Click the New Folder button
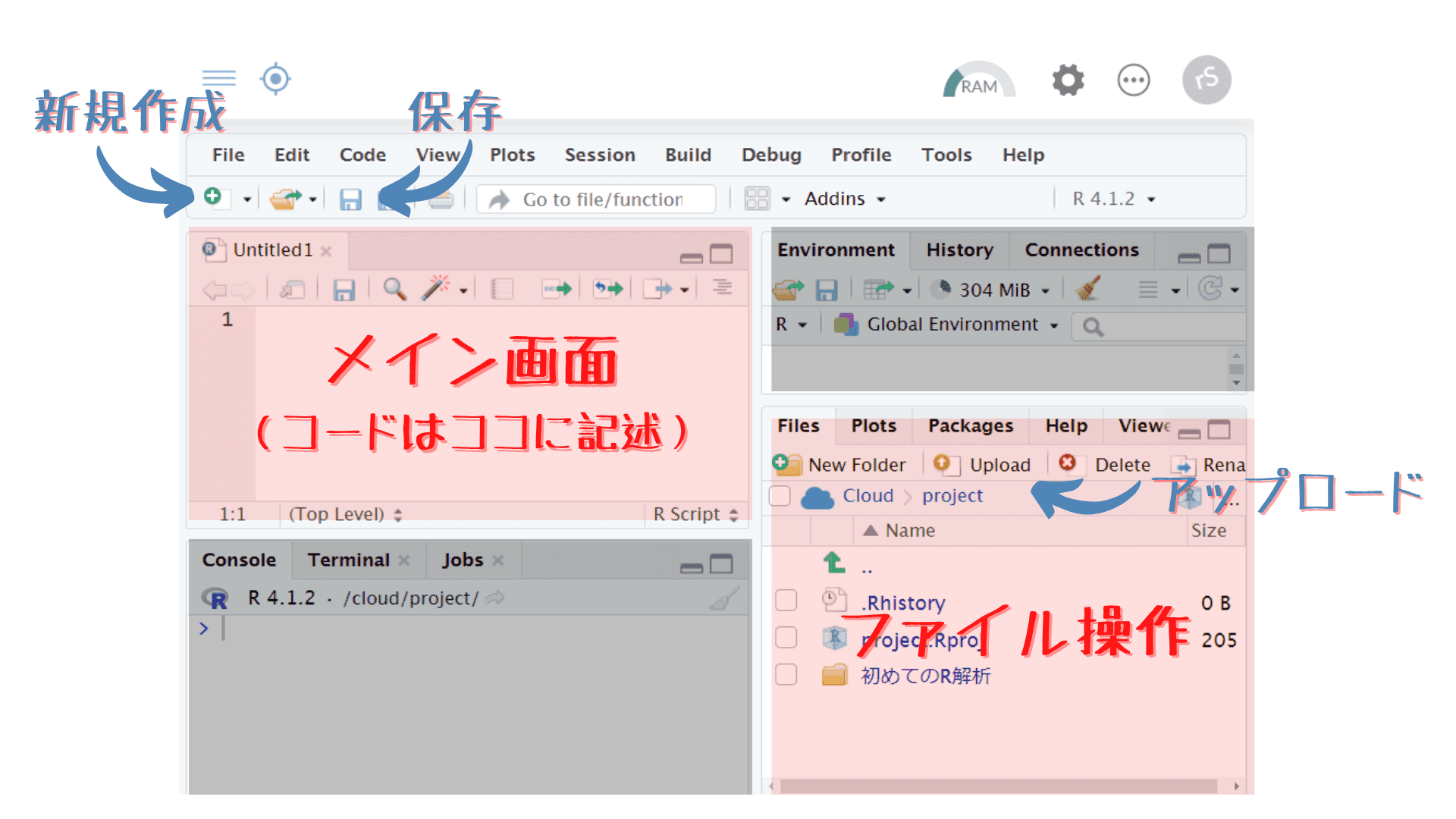 (840, 464)
